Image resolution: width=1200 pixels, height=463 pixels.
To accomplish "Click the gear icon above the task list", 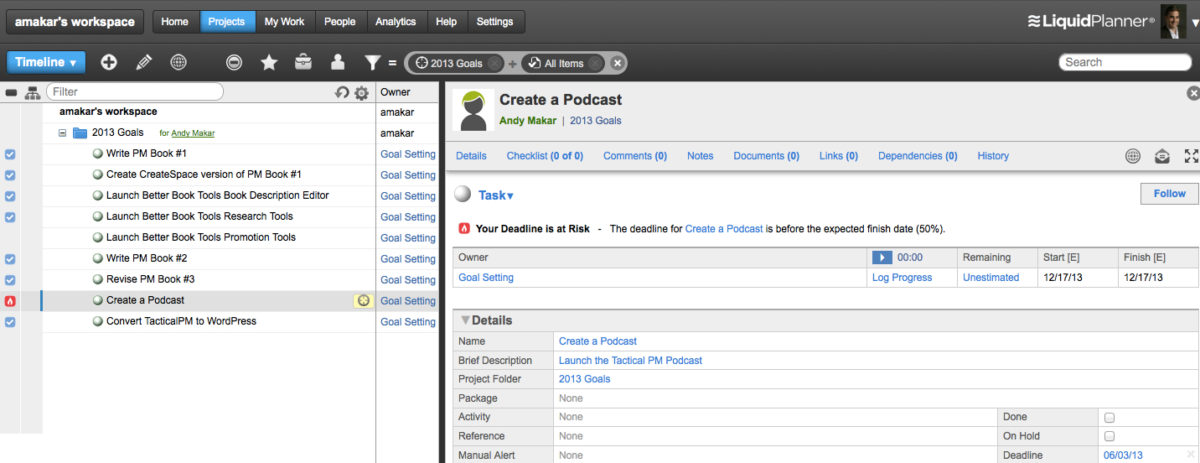I will (361, 92).
